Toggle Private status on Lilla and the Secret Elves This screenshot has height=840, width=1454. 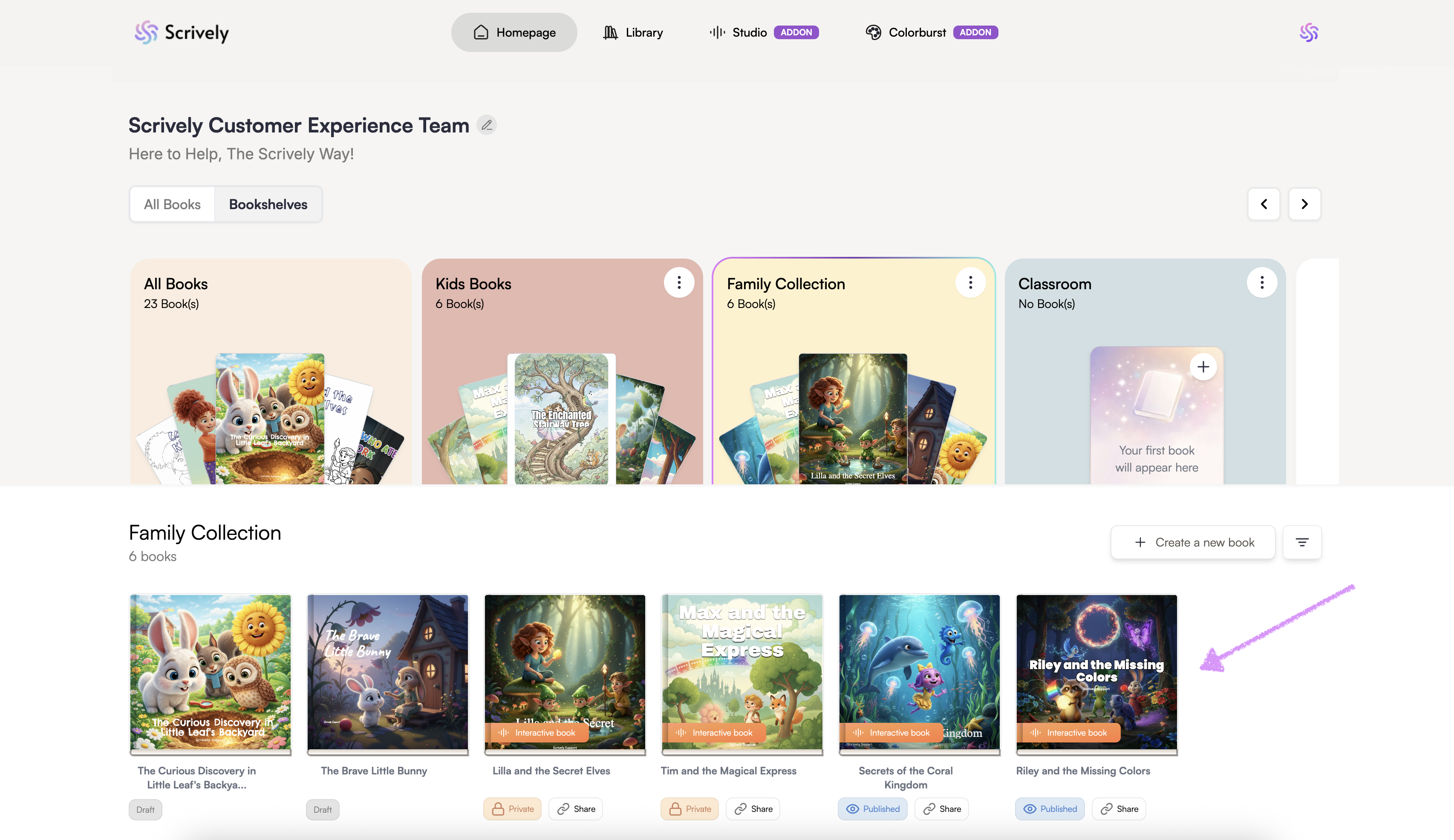click(512, 809)
